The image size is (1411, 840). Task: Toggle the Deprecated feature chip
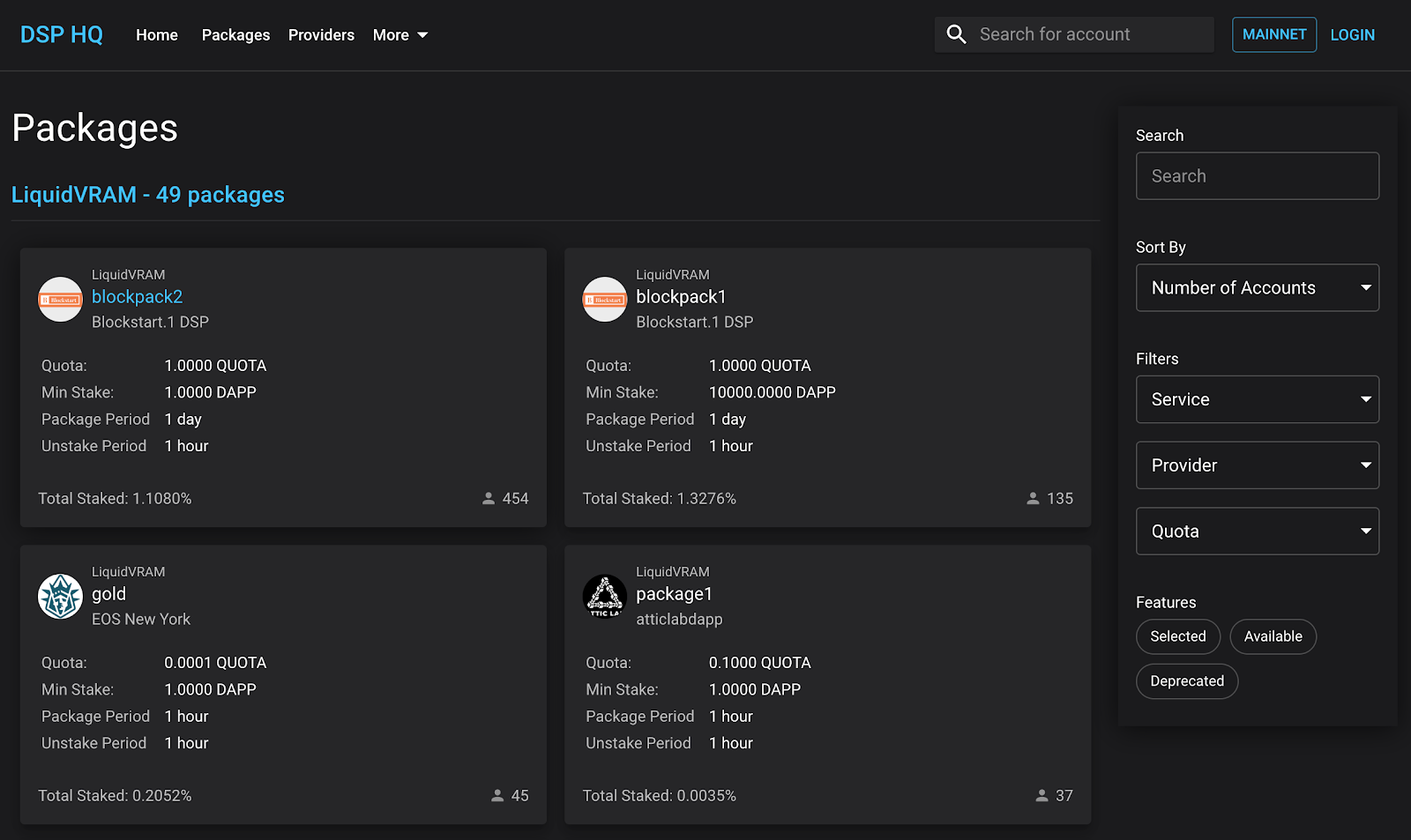pyautogui.click(x=1186, y=681)
